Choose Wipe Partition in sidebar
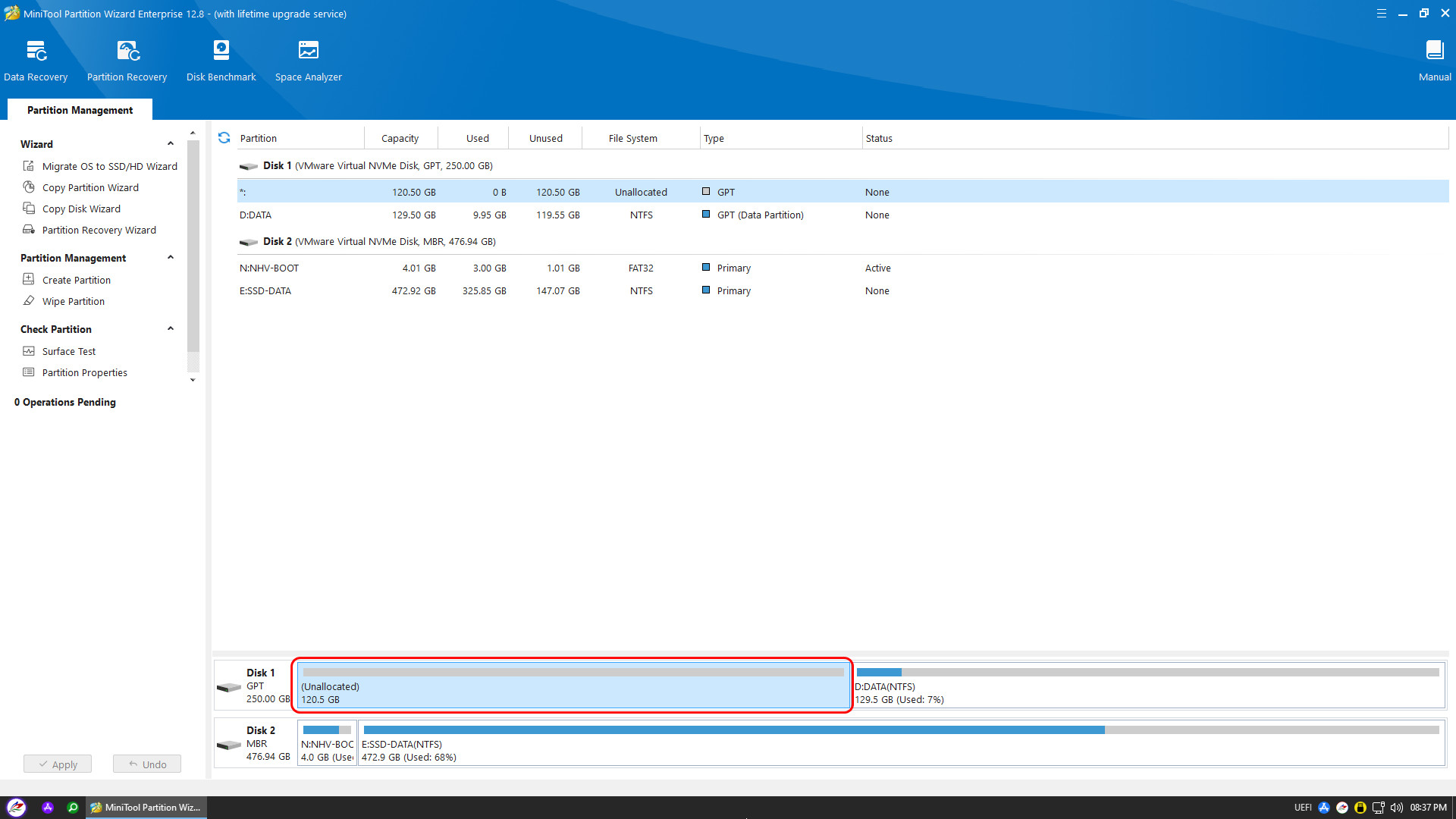Image resolution: width=1456 pixels, height=819 pixels. 73,301
